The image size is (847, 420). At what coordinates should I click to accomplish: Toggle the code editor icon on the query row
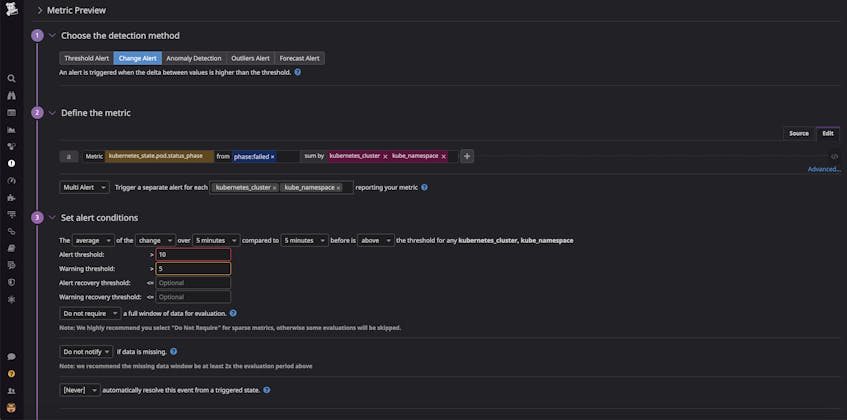click(x=834, y=157)
